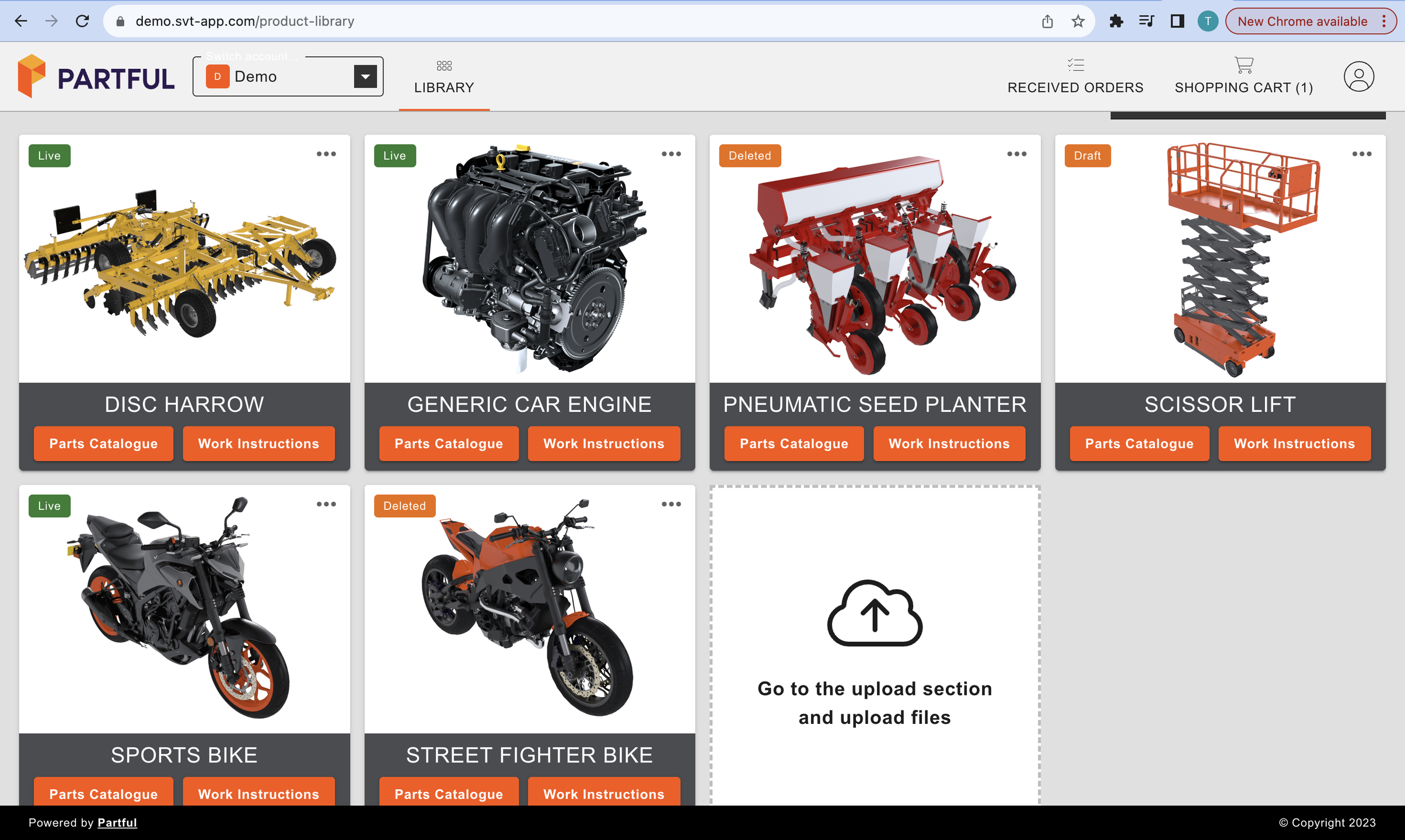The height and width of the screenshot is (840, 1405).
Task: Open the Shopping Cart icon
Action: (1243, 65)
